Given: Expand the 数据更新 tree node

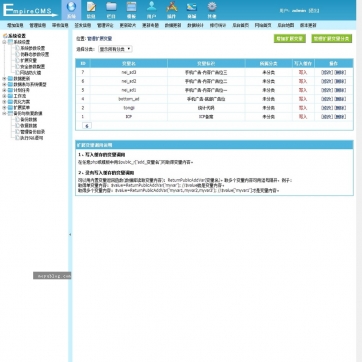Looking at the screenshot, I should tap(4, 78).
